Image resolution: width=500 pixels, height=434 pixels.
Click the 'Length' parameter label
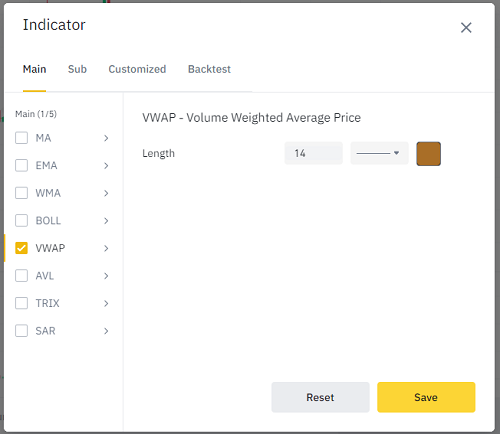[x=158, y=154]
